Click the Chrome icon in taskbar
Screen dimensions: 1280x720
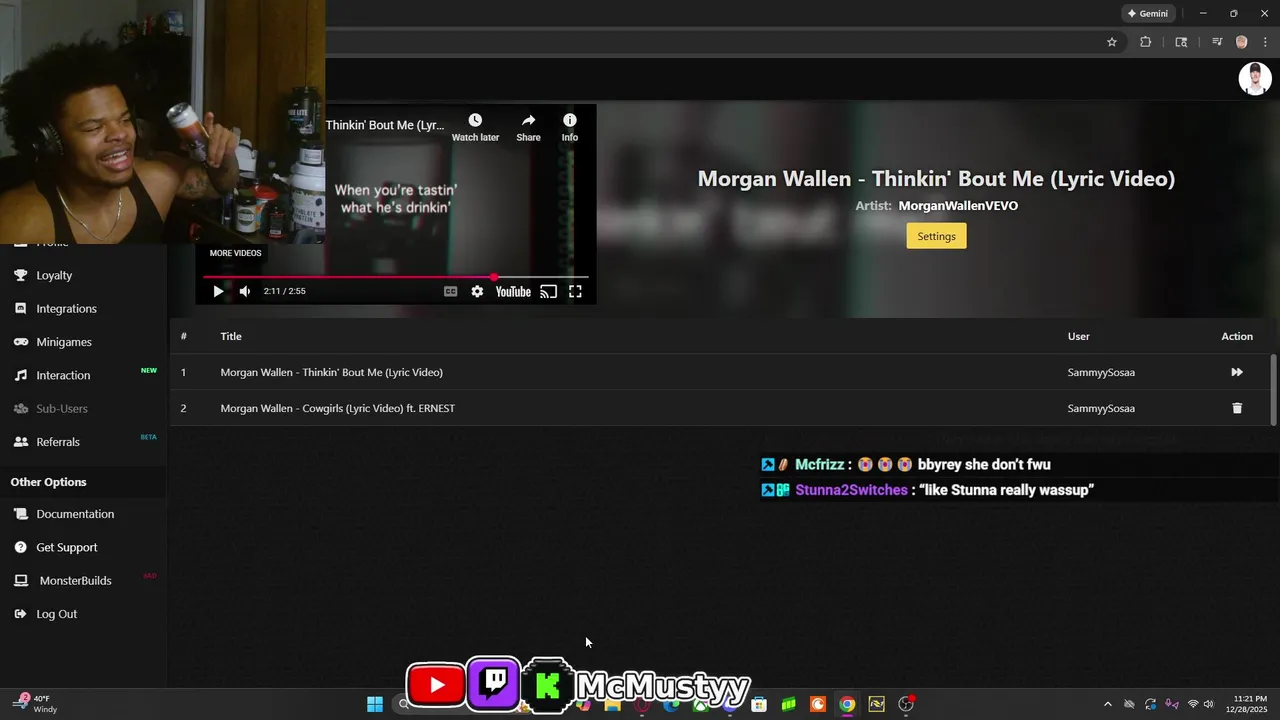point(847,704)
